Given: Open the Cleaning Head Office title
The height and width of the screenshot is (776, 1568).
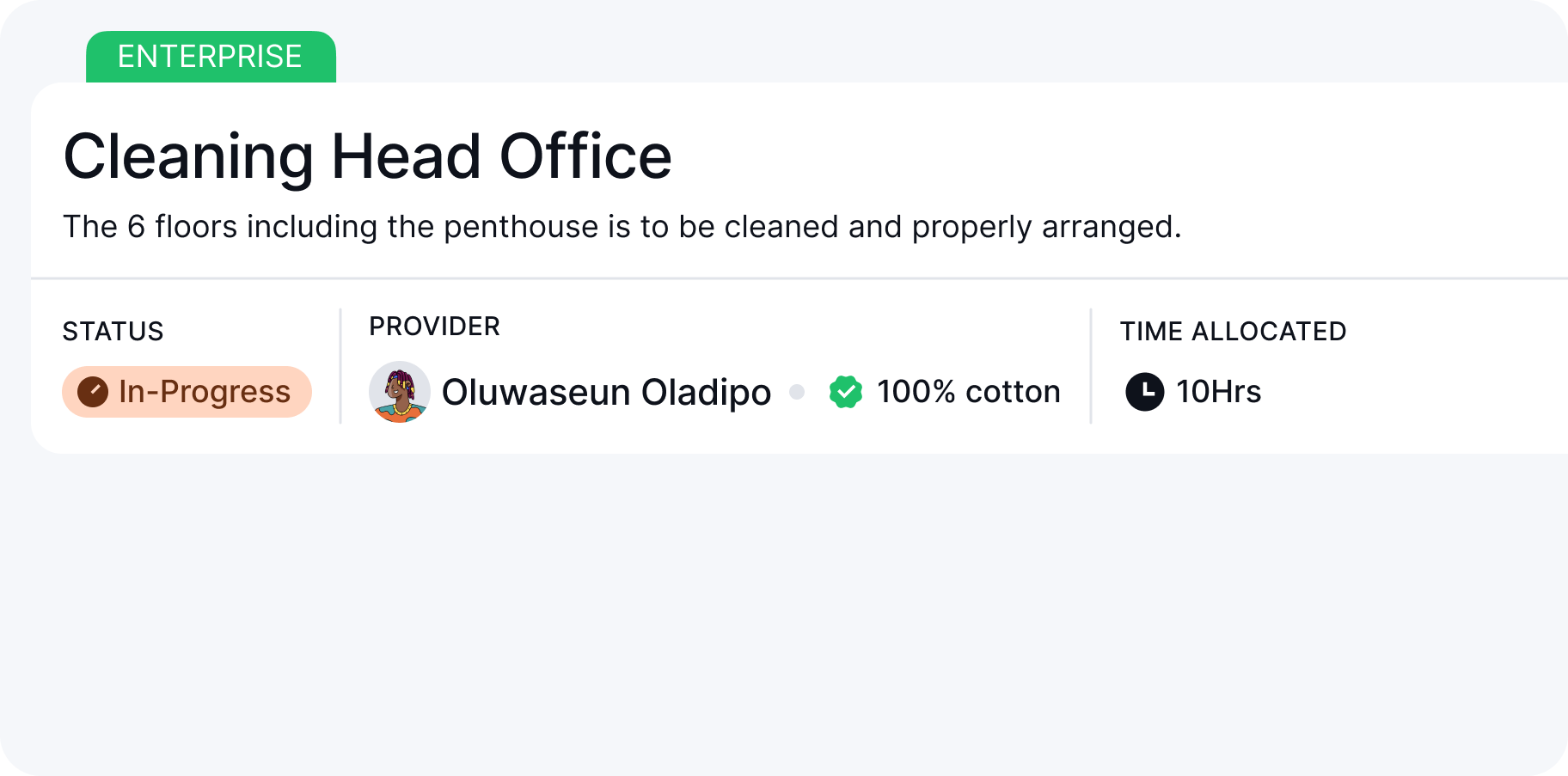Looking at the screenshot, I should (x=368, y=156).
